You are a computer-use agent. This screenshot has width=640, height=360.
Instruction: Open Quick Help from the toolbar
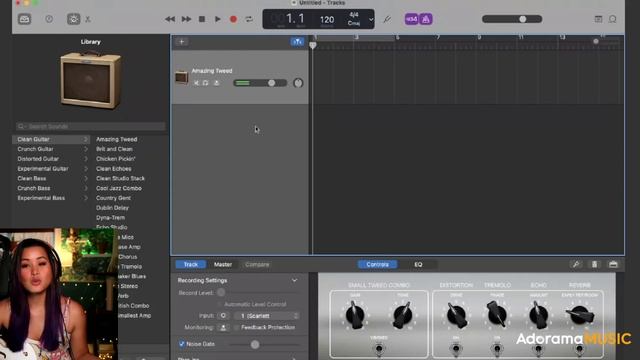coord(49,19)
